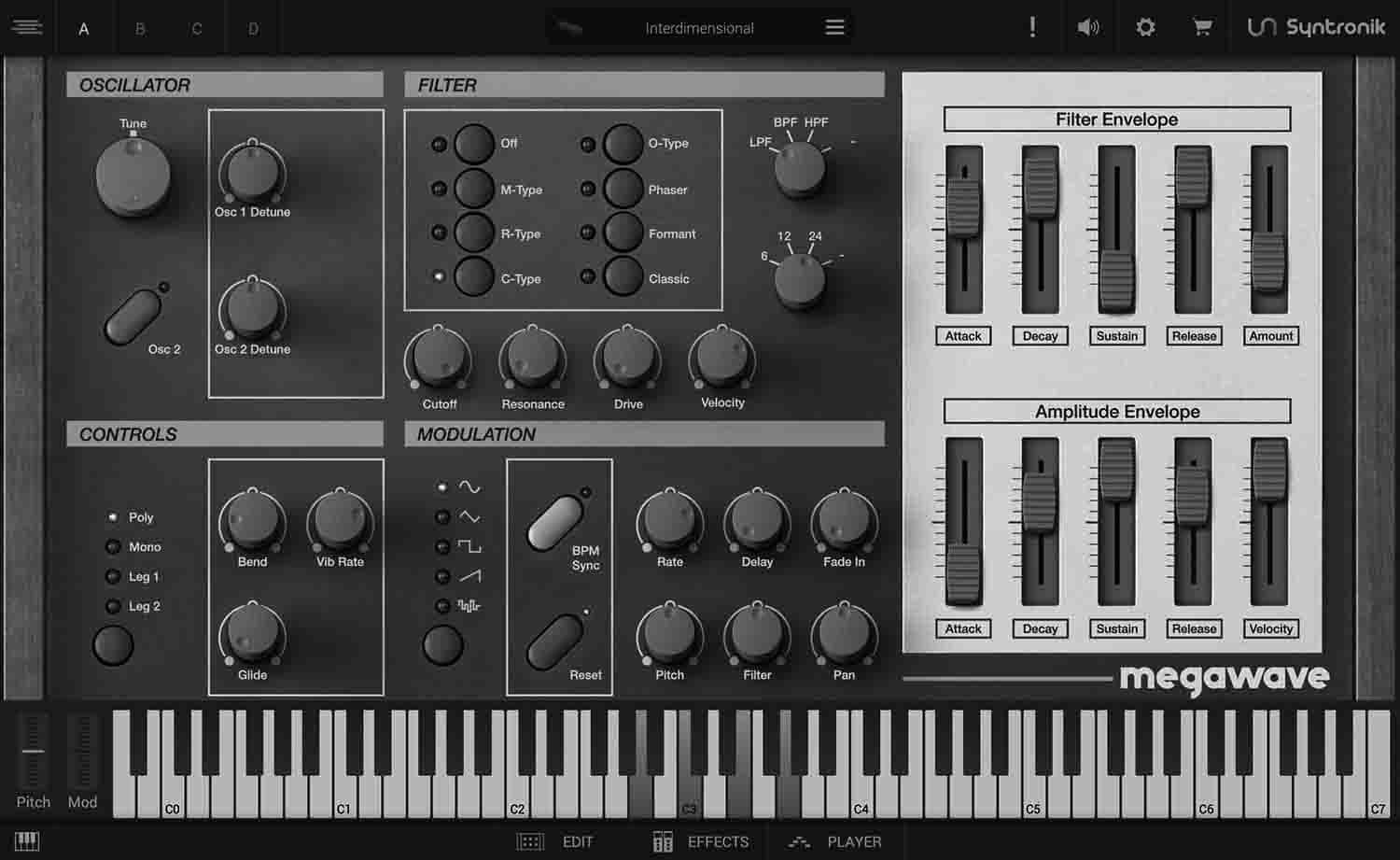
Task: Click the Resonance knob
Action: [533, 360]
